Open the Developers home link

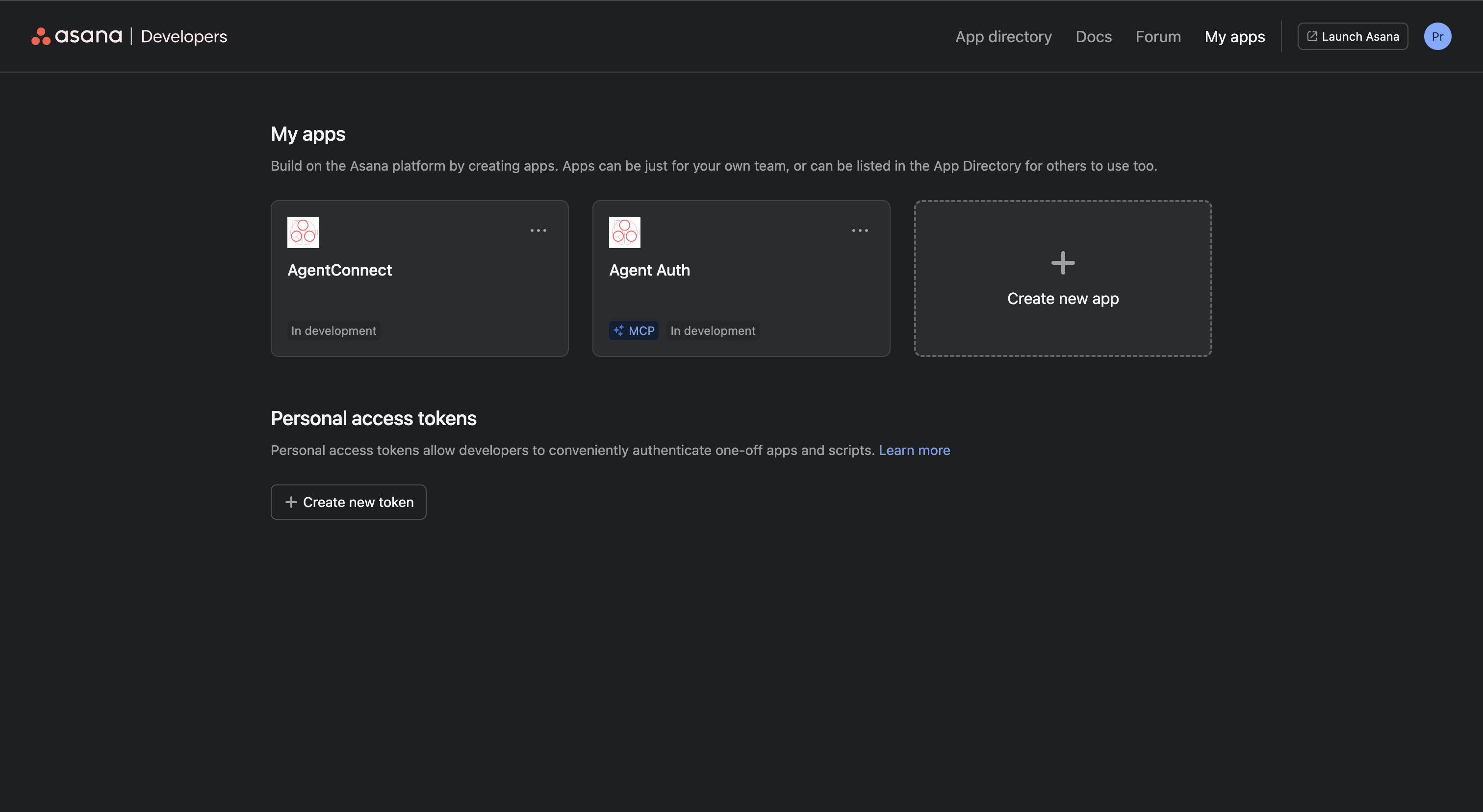tap(183, 36)
